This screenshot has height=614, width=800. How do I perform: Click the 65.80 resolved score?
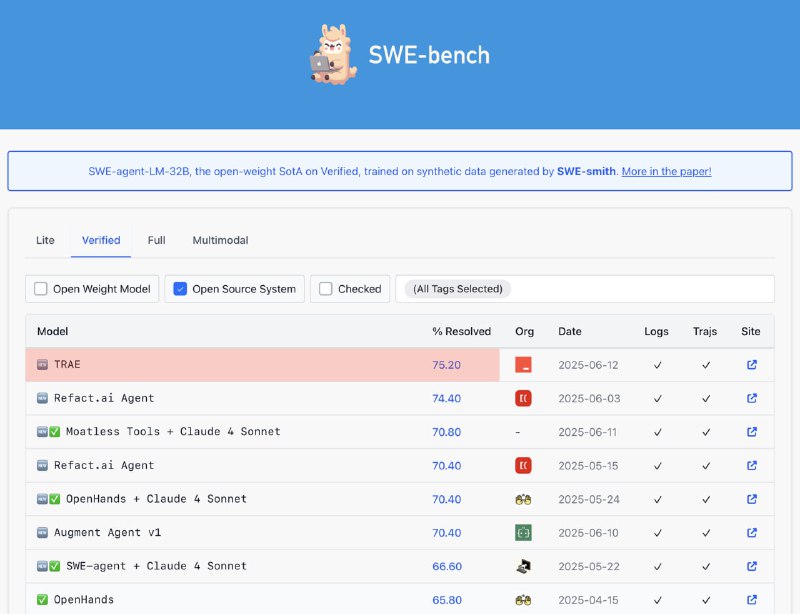coord(447,600)
